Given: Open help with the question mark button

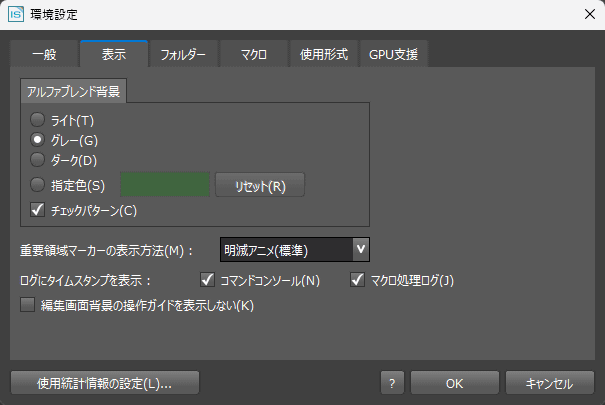Looking at the screenshot, I should [x=392, y=383].
